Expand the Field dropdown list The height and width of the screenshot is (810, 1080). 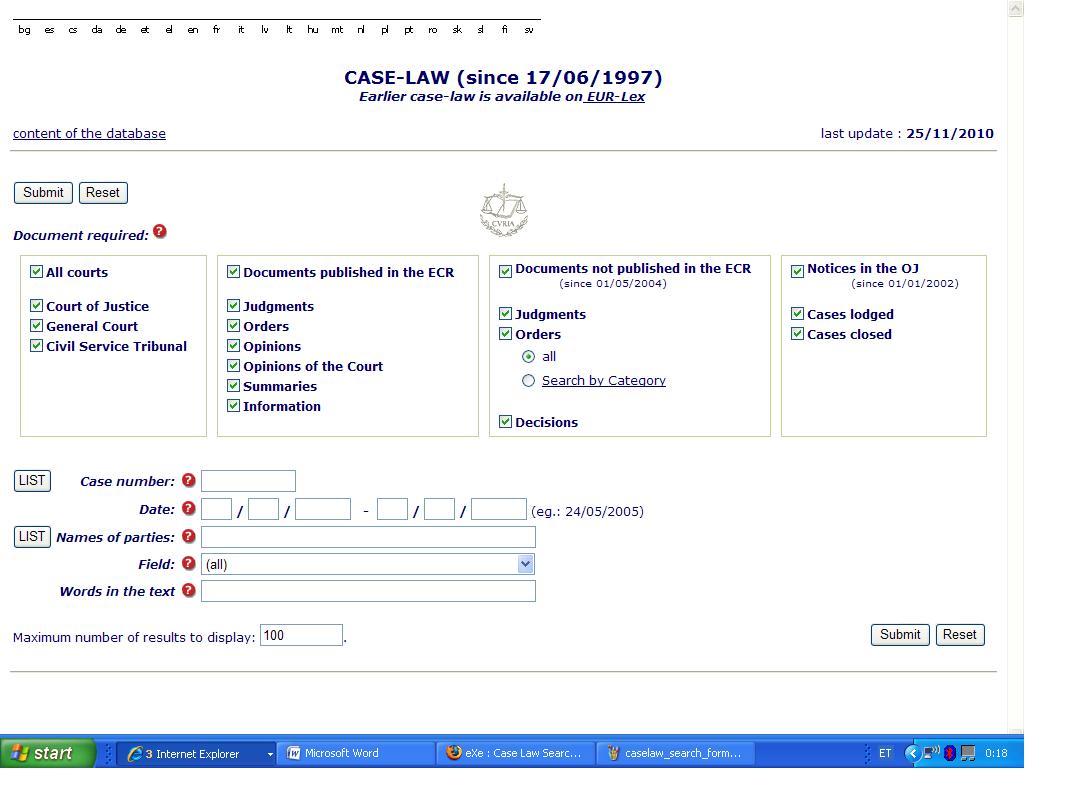(x=526, y=564)
